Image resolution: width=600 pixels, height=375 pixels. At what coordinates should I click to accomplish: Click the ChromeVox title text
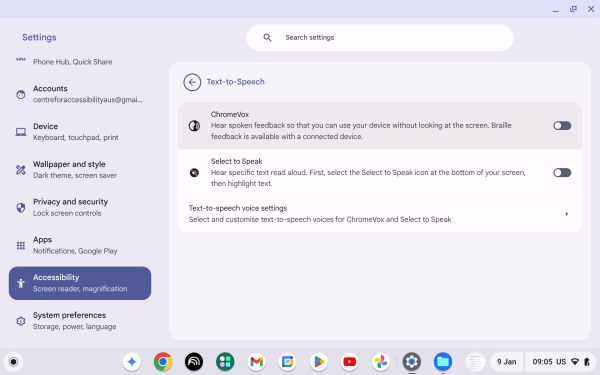tap(230, 114)
